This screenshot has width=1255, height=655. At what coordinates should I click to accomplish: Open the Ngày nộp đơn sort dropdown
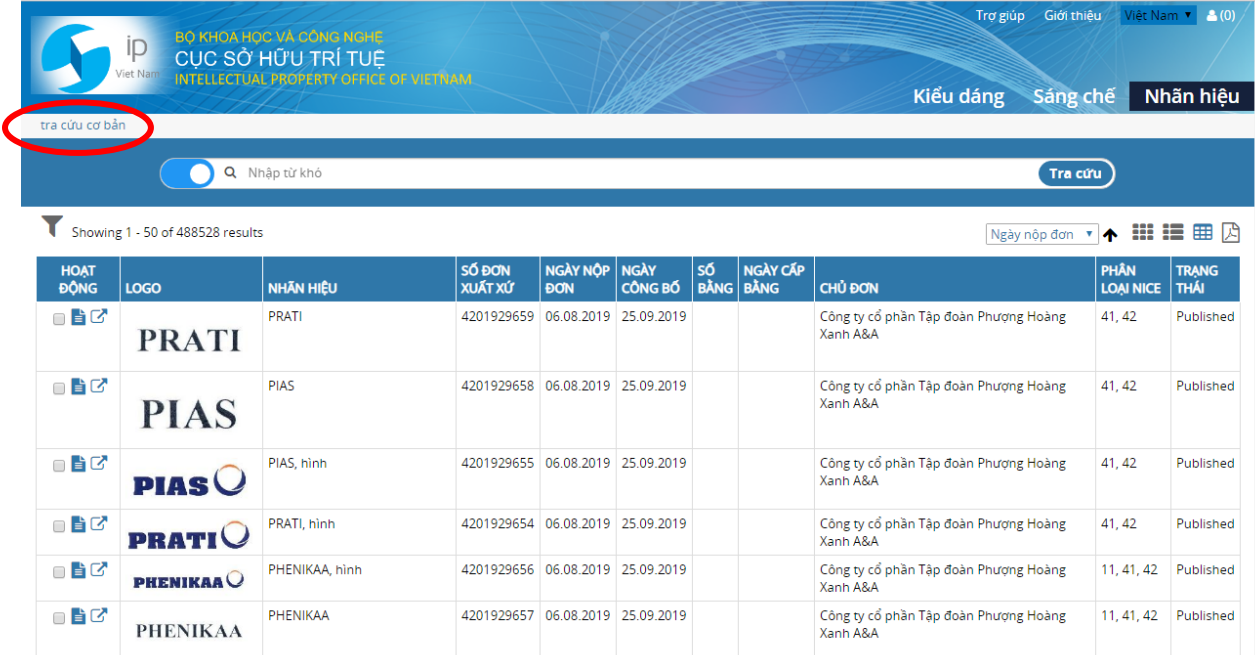point(1042,234)
